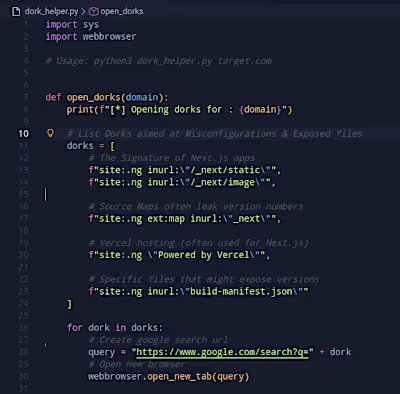Click the print 'Opening dorks for' line
400x394 pixels.
[x=179, y=110]
